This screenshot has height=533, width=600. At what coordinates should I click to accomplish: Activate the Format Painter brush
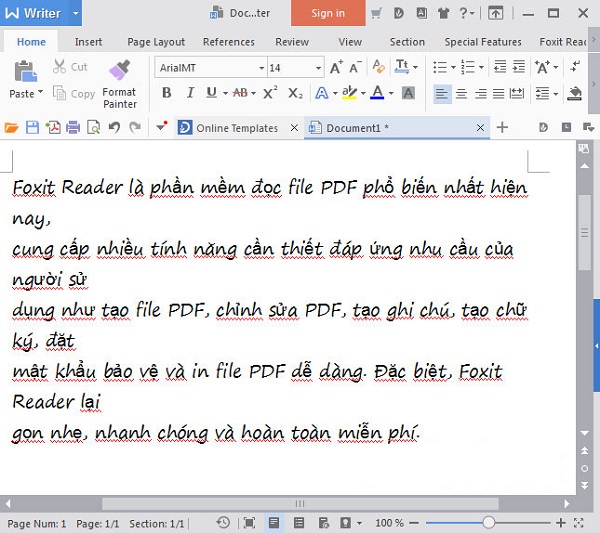click(x=120, y=70)
